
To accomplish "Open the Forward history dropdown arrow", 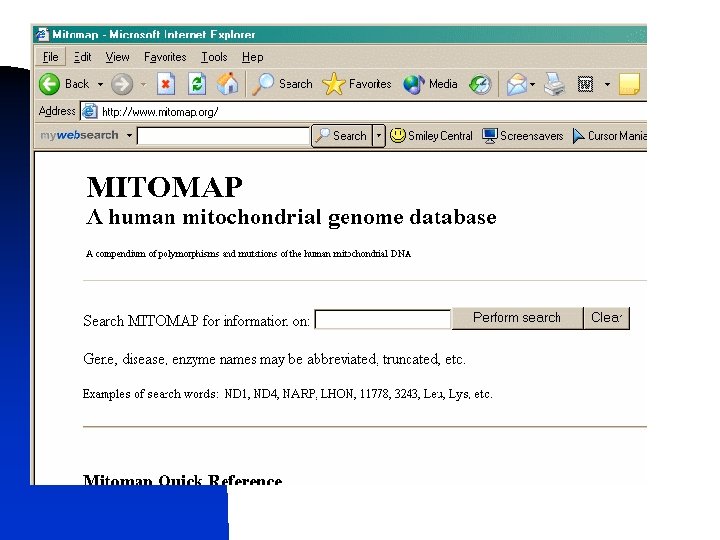I will [x=143, y=84].
